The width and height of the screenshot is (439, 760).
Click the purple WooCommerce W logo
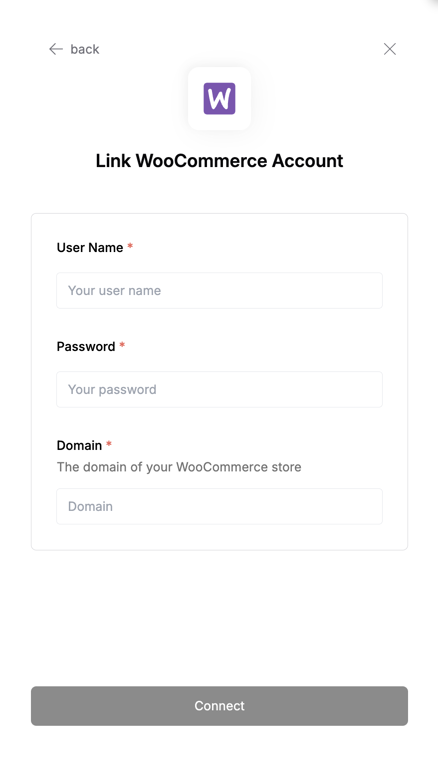(220, 98)
